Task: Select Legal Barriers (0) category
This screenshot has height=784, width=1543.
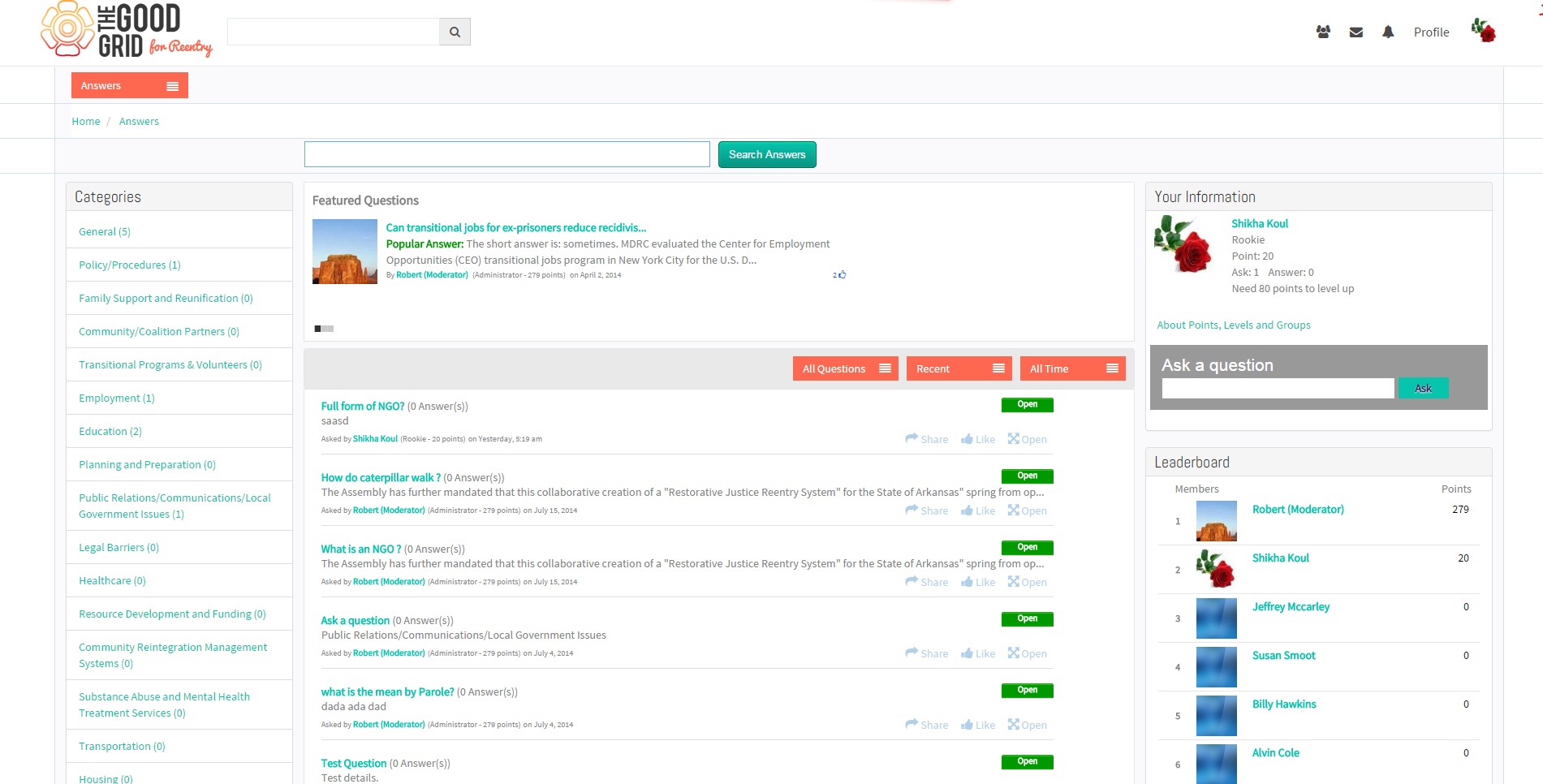Action: click(x=119, y=547)
